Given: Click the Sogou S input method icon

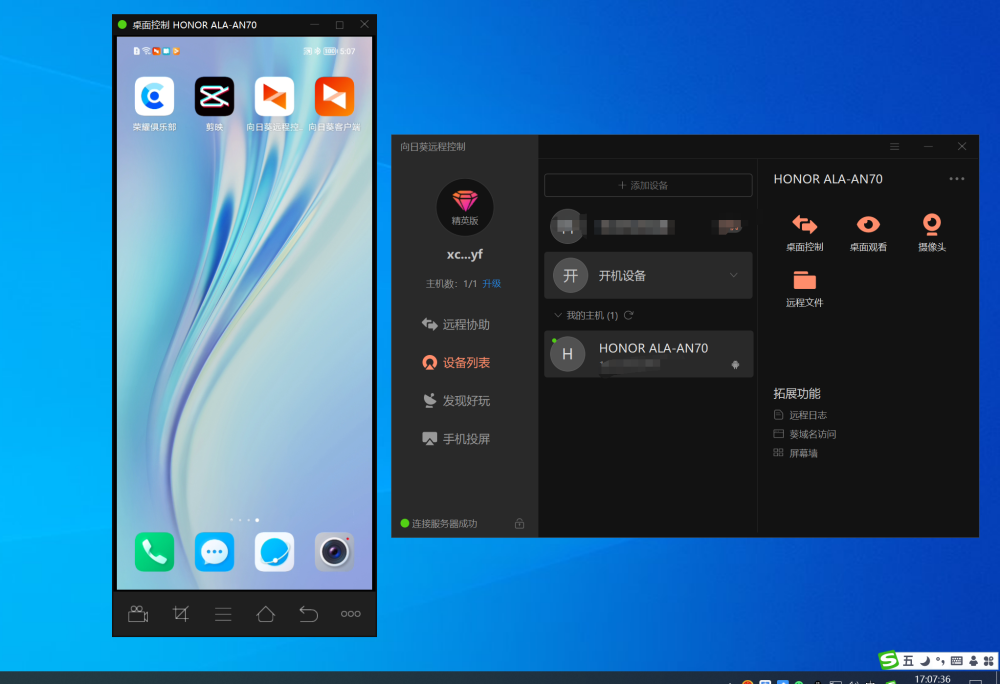Looking at the screenshot, I should [888, 660].
